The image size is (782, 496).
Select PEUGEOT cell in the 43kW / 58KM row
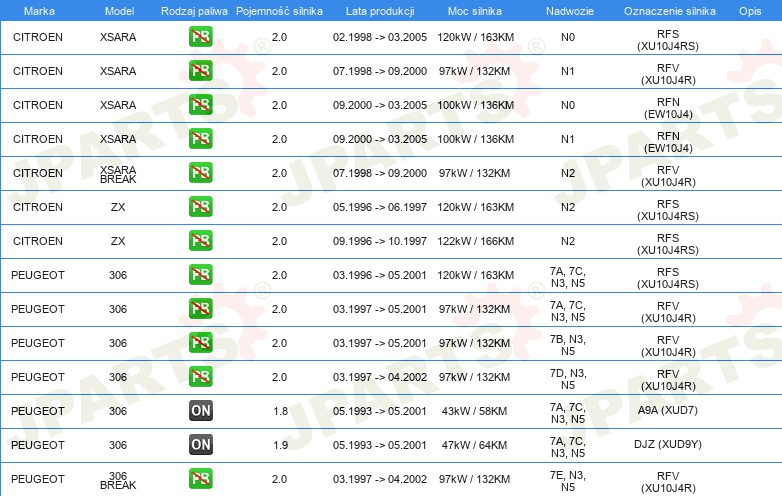tap(38, 411)
